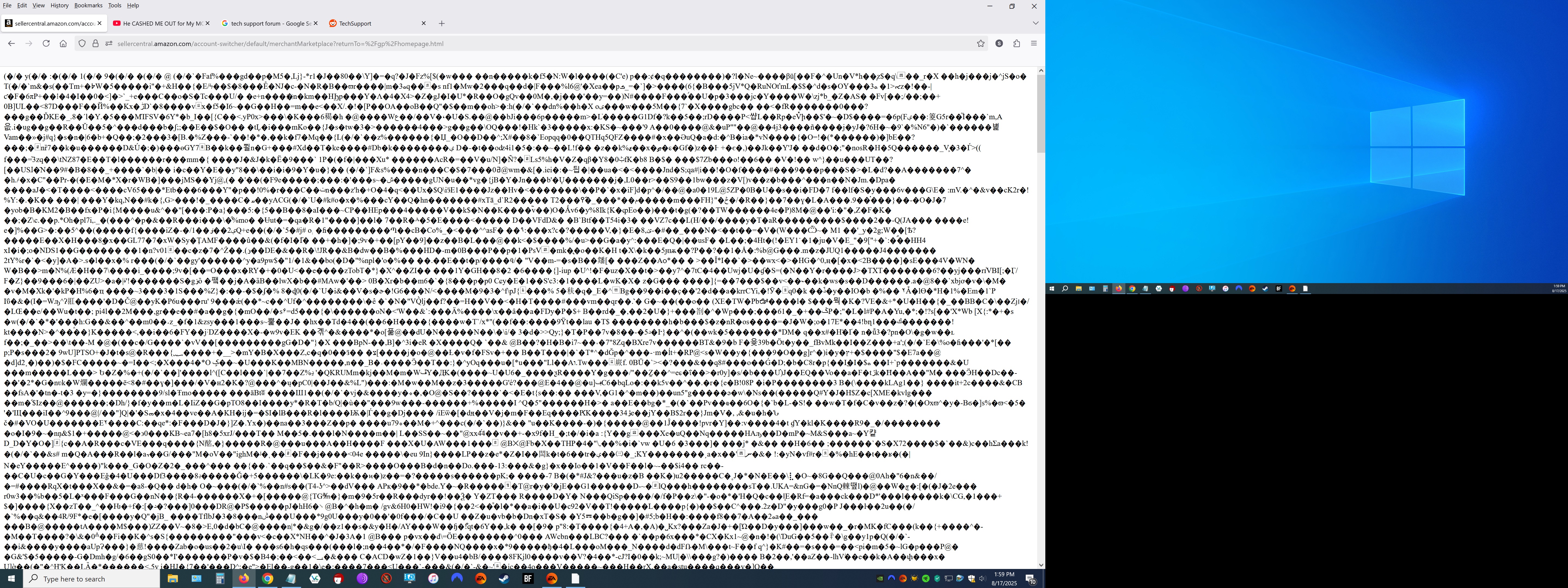This screenshot has height=588, width=1568.
Task: Open the Edit menu
Action: point(22,5)
